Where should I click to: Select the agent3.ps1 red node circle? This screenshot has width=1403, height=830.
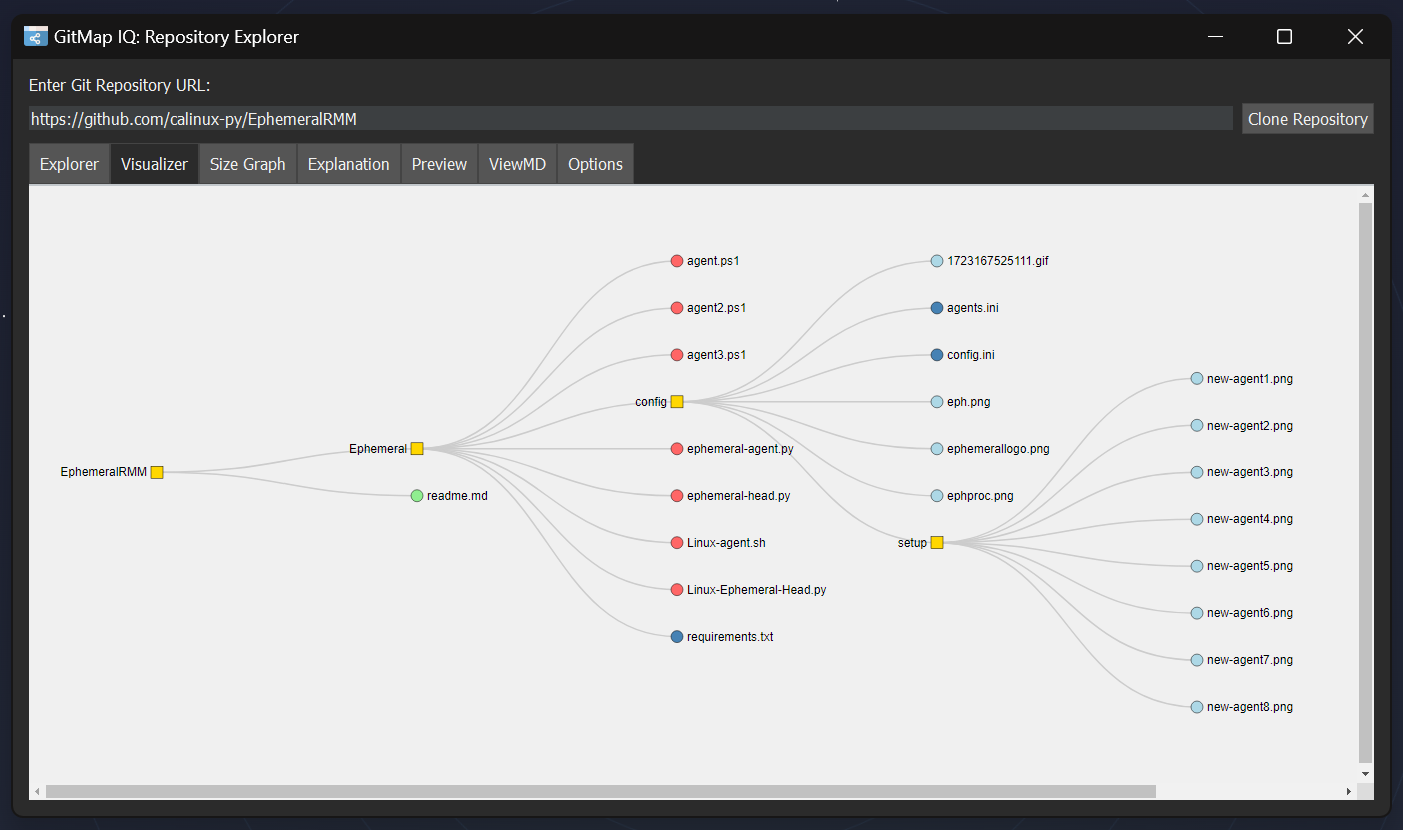(677, 355)
